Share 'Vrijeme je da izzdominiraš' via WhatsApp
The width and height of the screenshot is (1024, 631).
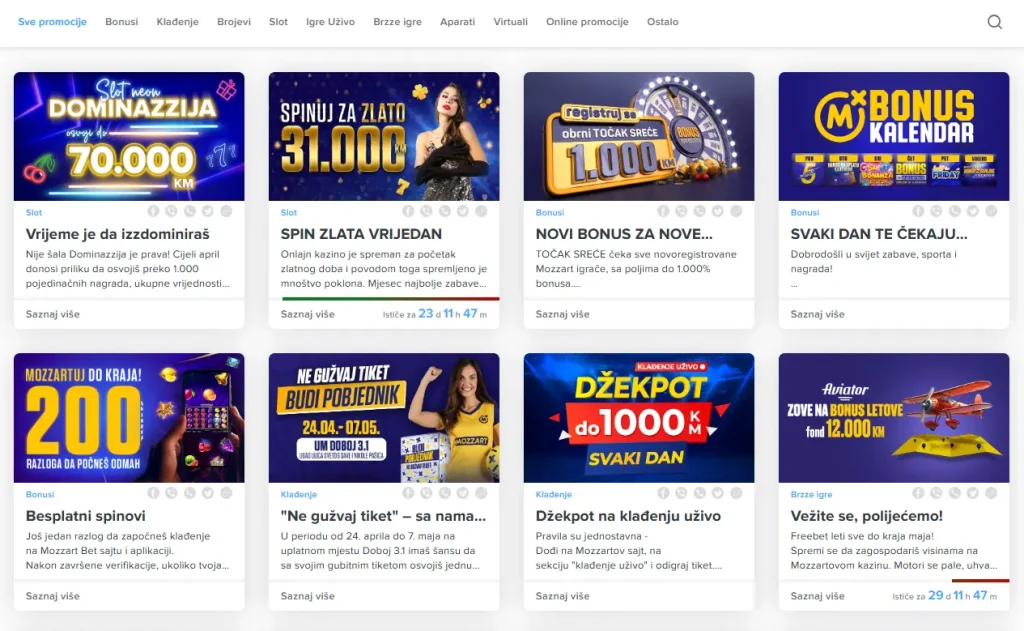tap(189, 211)
